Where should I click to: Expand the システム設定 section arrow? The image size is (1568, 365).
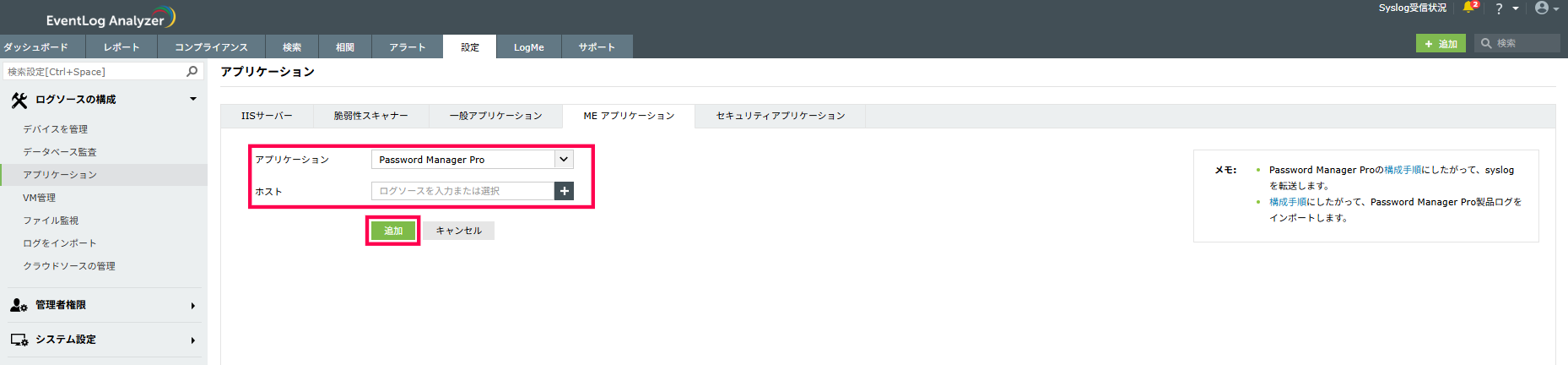click(x=193, y=340)
